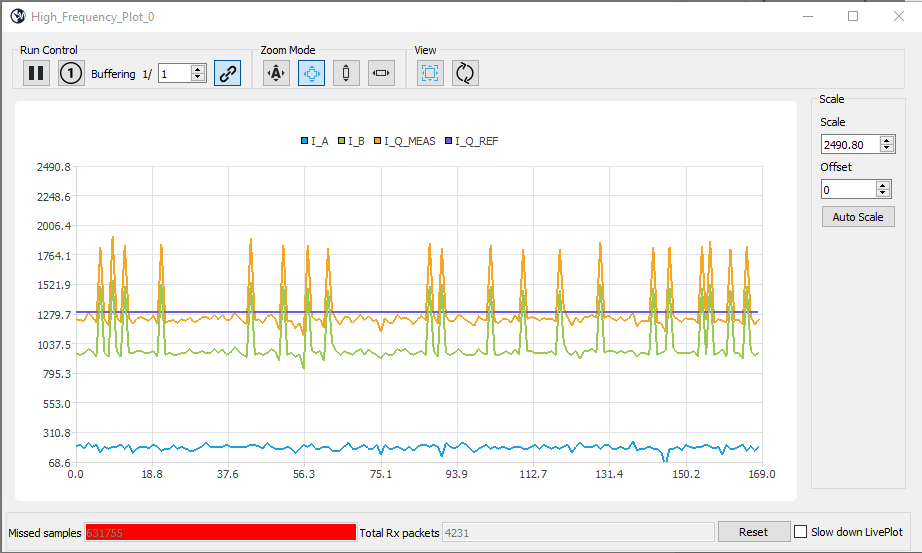Click x-axis label 0.0
The image size is (922, 553).
pyautogui.click(x=75, y=474)
